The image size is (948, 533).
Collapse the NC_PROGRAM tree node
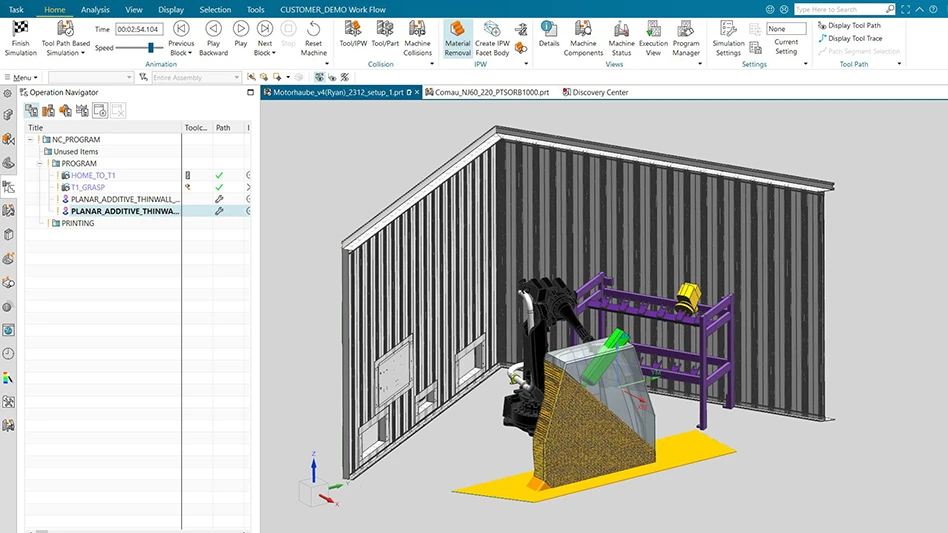[x=32, y=140]
